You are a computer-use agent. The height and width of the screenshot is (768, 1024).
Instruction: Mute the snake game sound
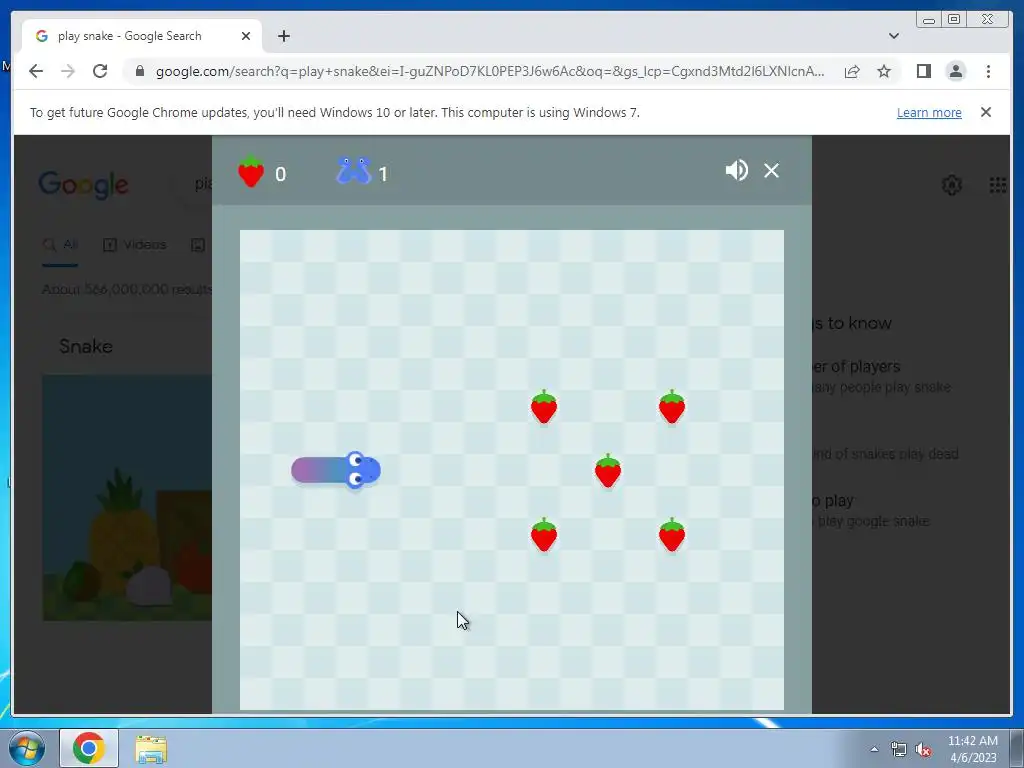pos(737,170)
